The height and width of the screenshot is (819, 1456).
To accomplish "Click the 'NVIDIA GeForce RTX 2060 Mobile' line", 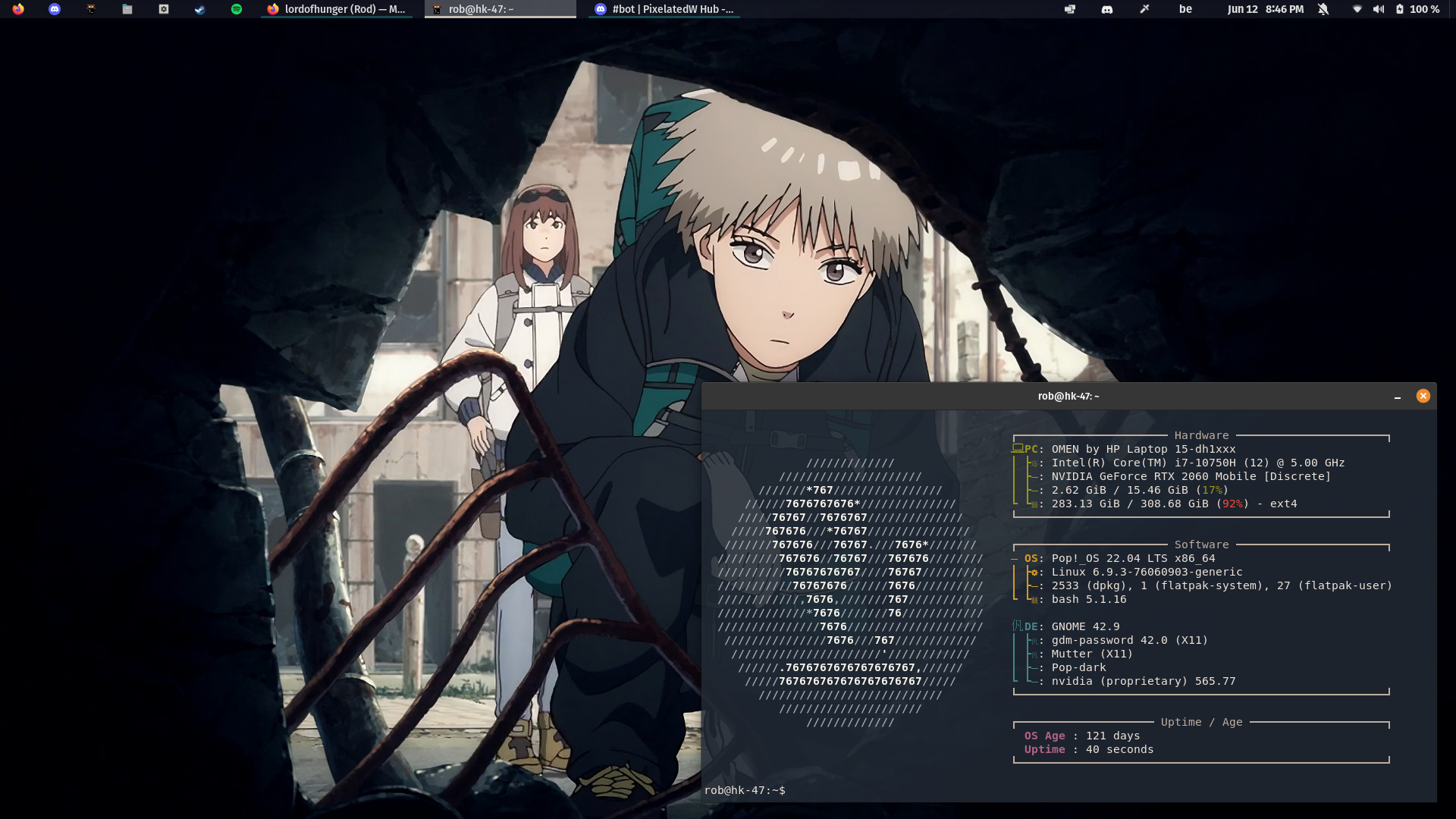I will (x=1191, y=476).
